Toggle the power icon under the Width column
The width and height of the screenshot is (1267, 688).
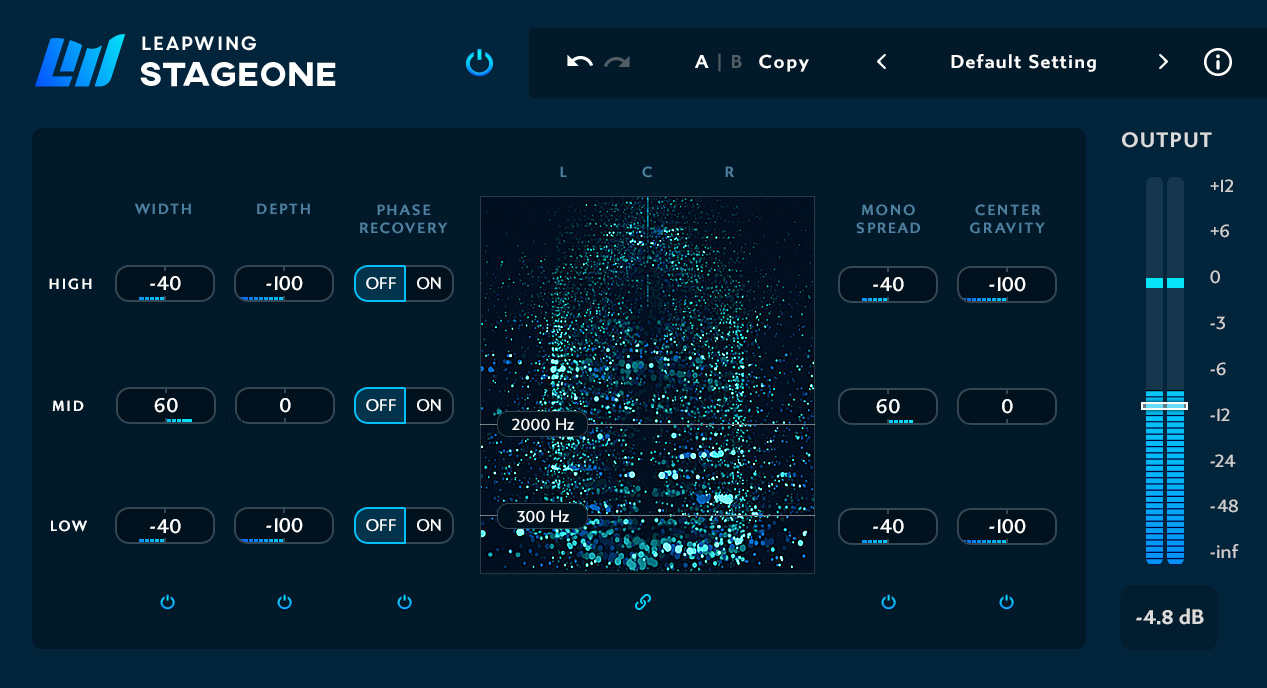(x=167, y=602)
